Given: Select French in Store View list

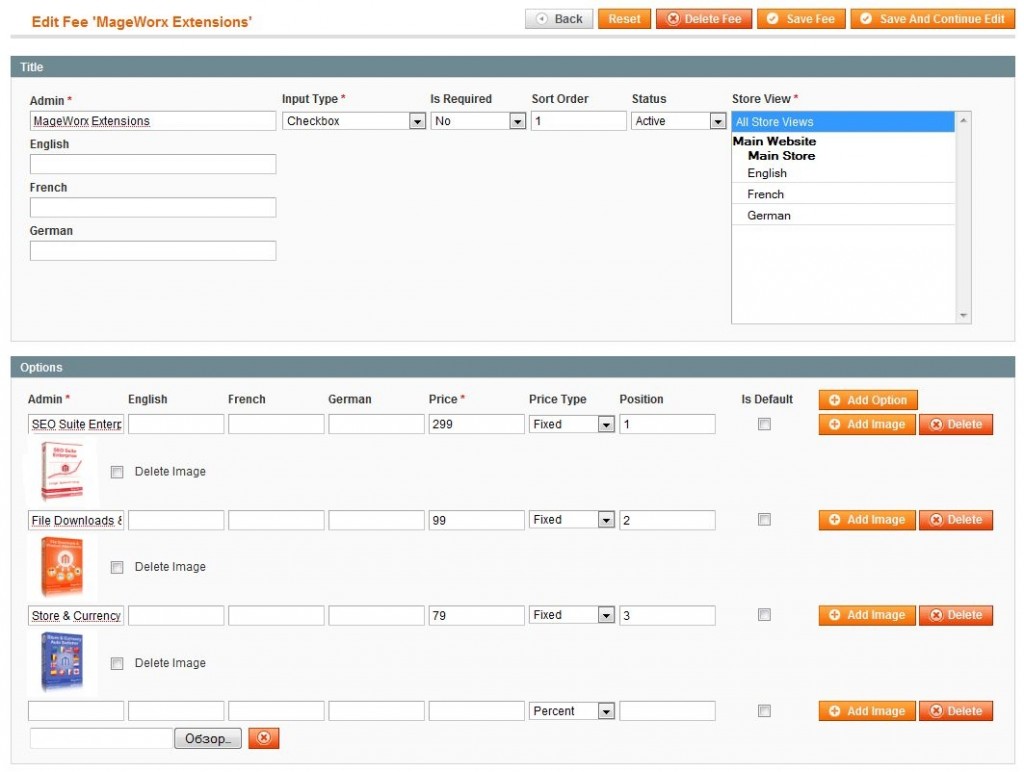Looking at the screenshot, I should coord(843,194).
